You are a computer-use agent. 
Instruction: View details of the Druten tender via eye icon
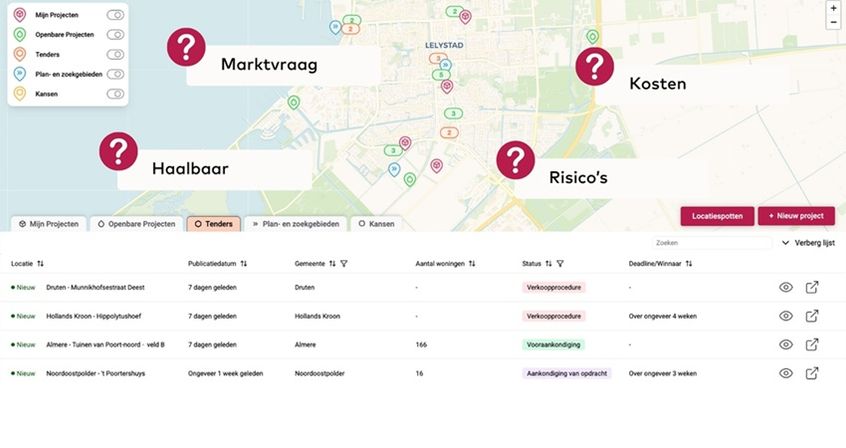pyautogui.click(x=786, y=287)
